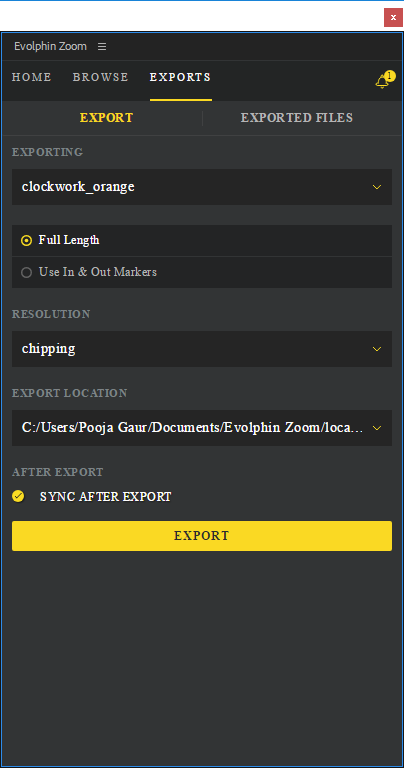Click the chevron arrow on chipping field

coord(377,349)
